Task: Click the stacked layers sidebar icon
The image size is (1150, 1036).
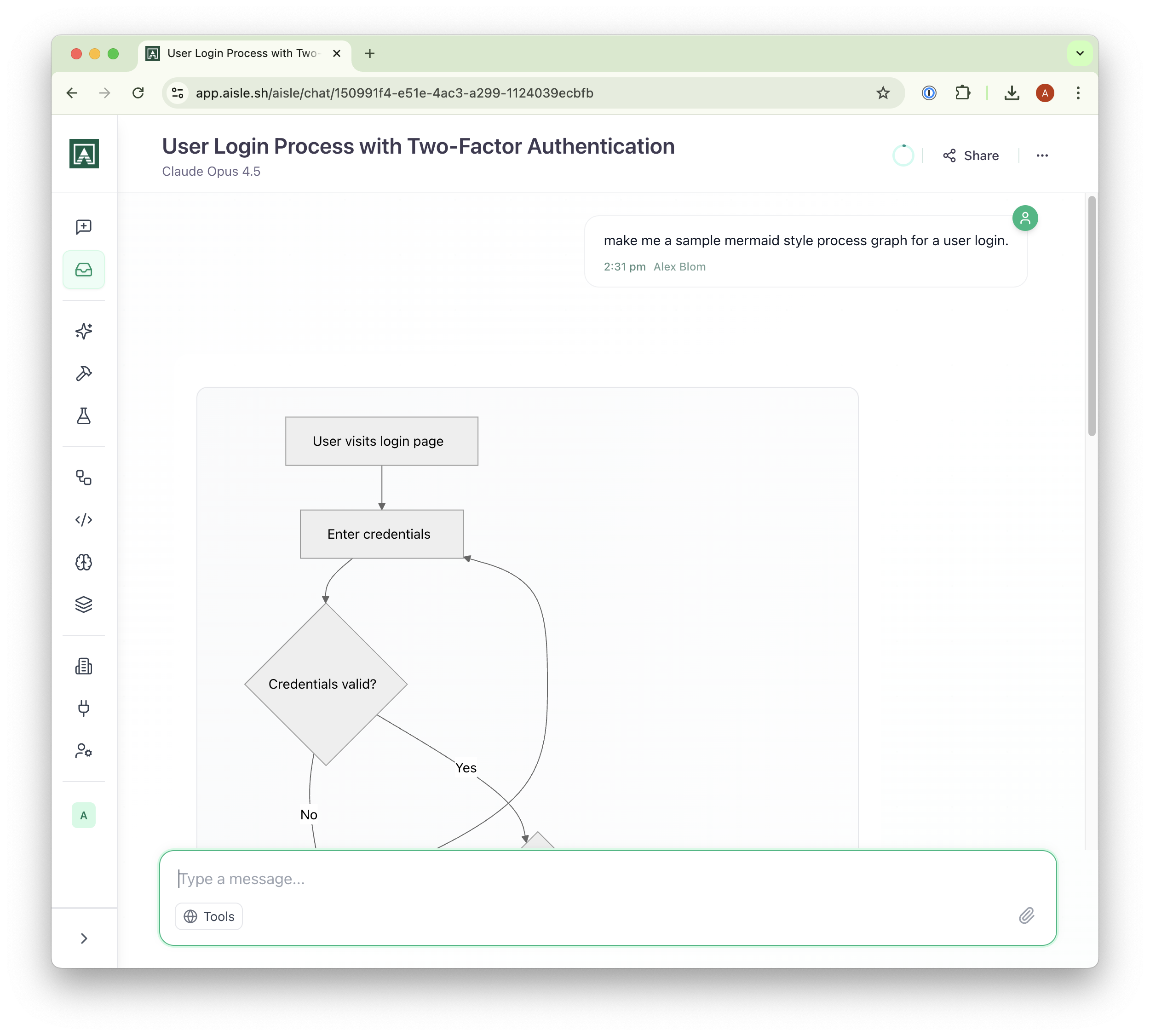Action: [84, 604]
